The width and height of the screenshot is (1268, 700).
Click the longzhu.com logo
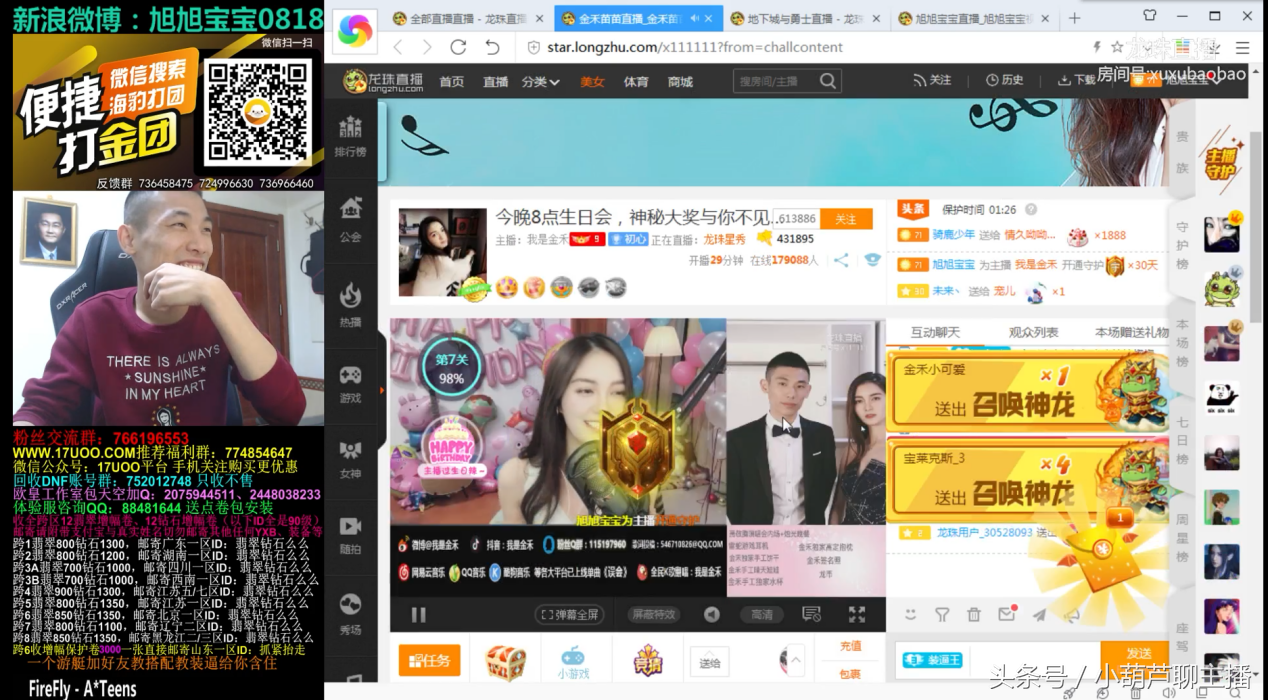(381, 81)
